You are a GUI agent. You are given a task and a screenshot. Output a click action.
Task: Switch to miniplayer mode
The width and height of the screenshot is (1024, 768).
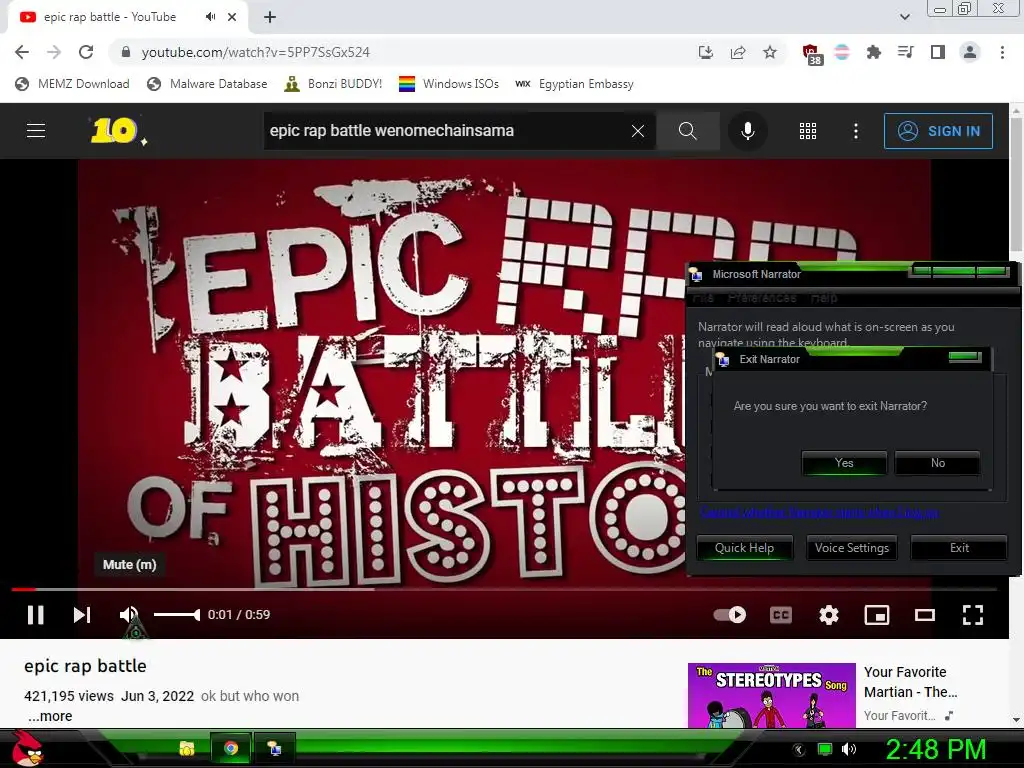coord(876,615)
